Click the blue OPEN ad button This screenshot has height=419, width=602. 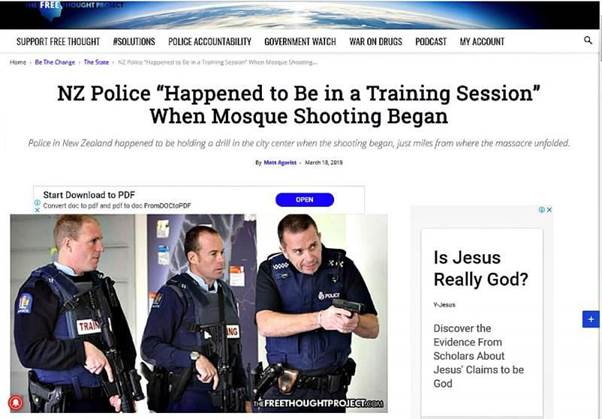click(304, 200)
